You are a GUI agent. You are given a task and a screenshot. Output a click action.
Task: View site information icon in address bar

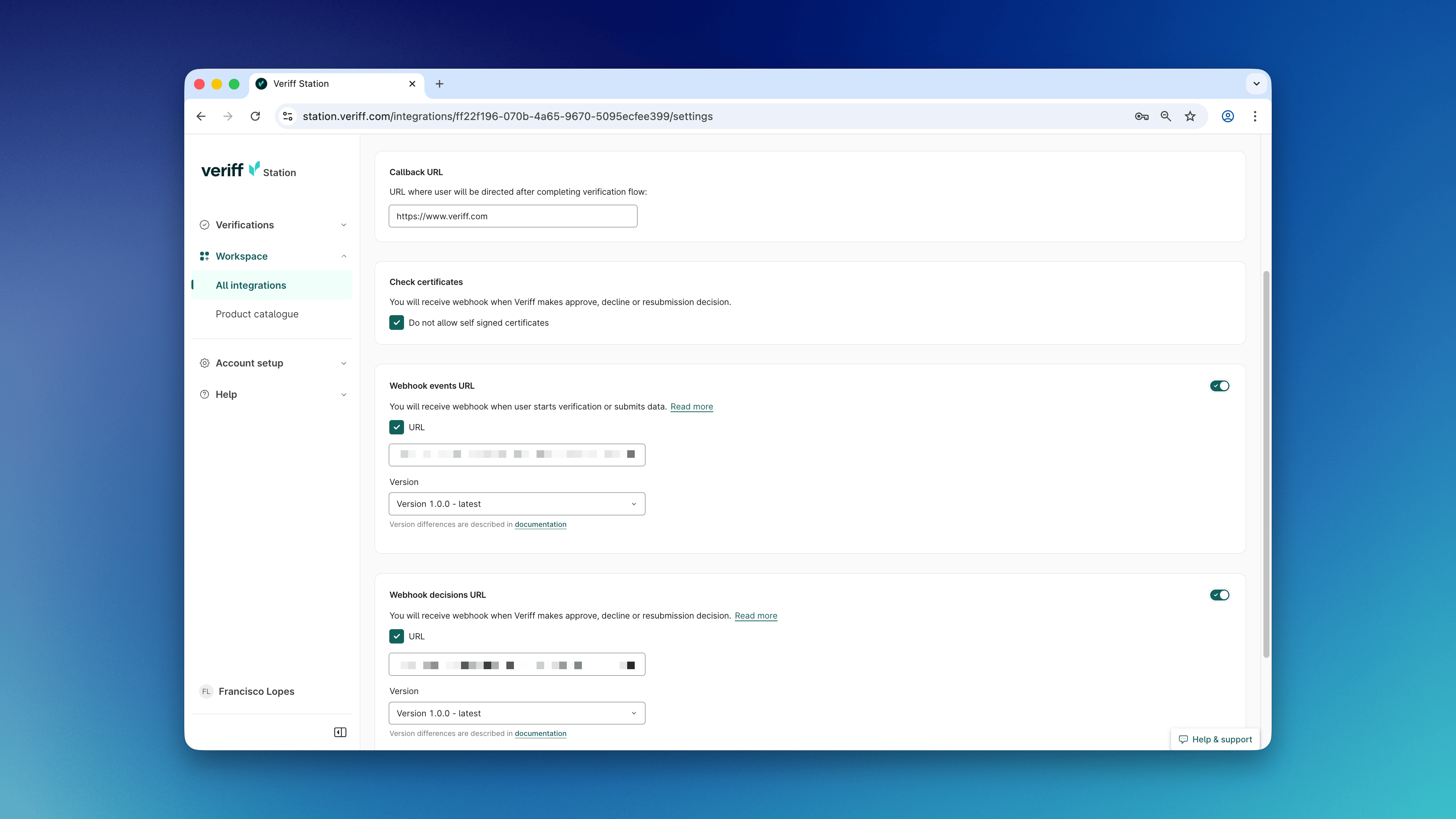(288, 116)
